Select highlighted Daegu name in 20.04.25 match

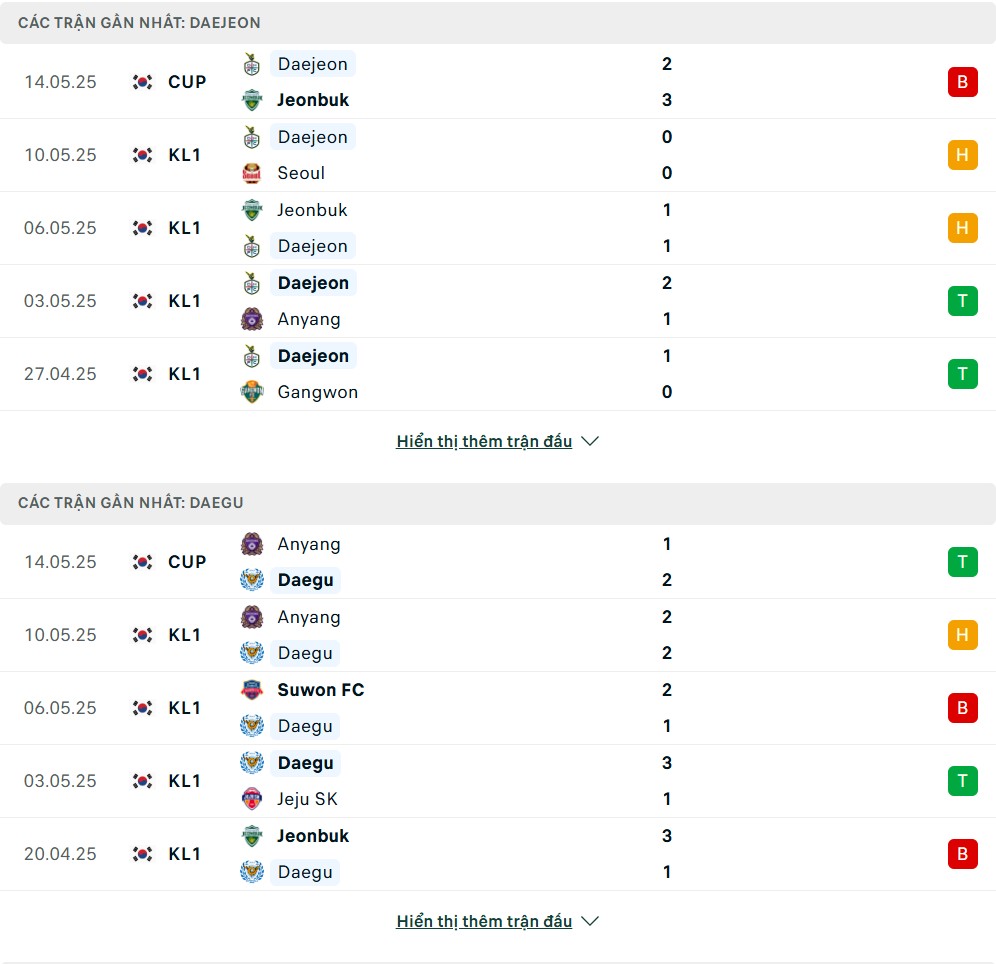click(305, 872)
